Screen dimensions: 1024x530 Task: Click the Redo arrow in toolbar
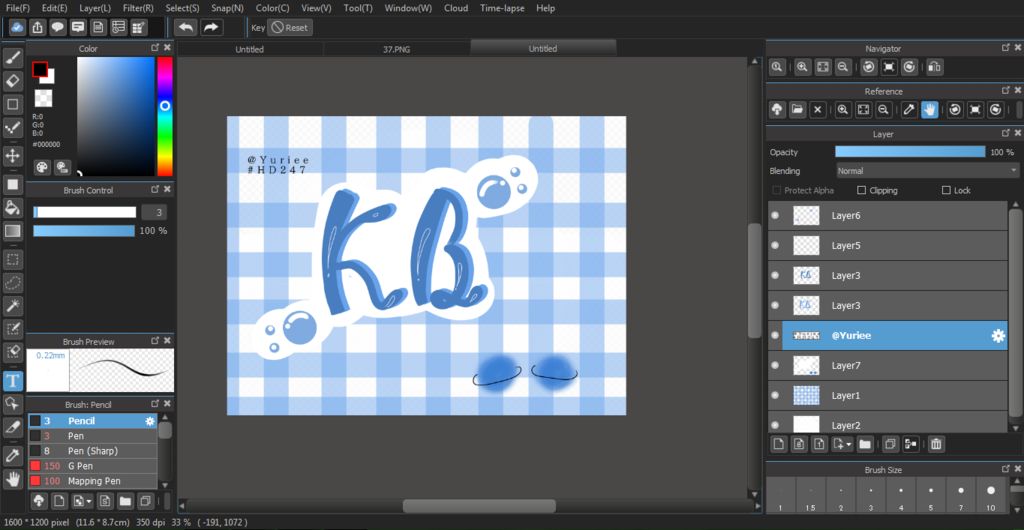coord(211,27)
